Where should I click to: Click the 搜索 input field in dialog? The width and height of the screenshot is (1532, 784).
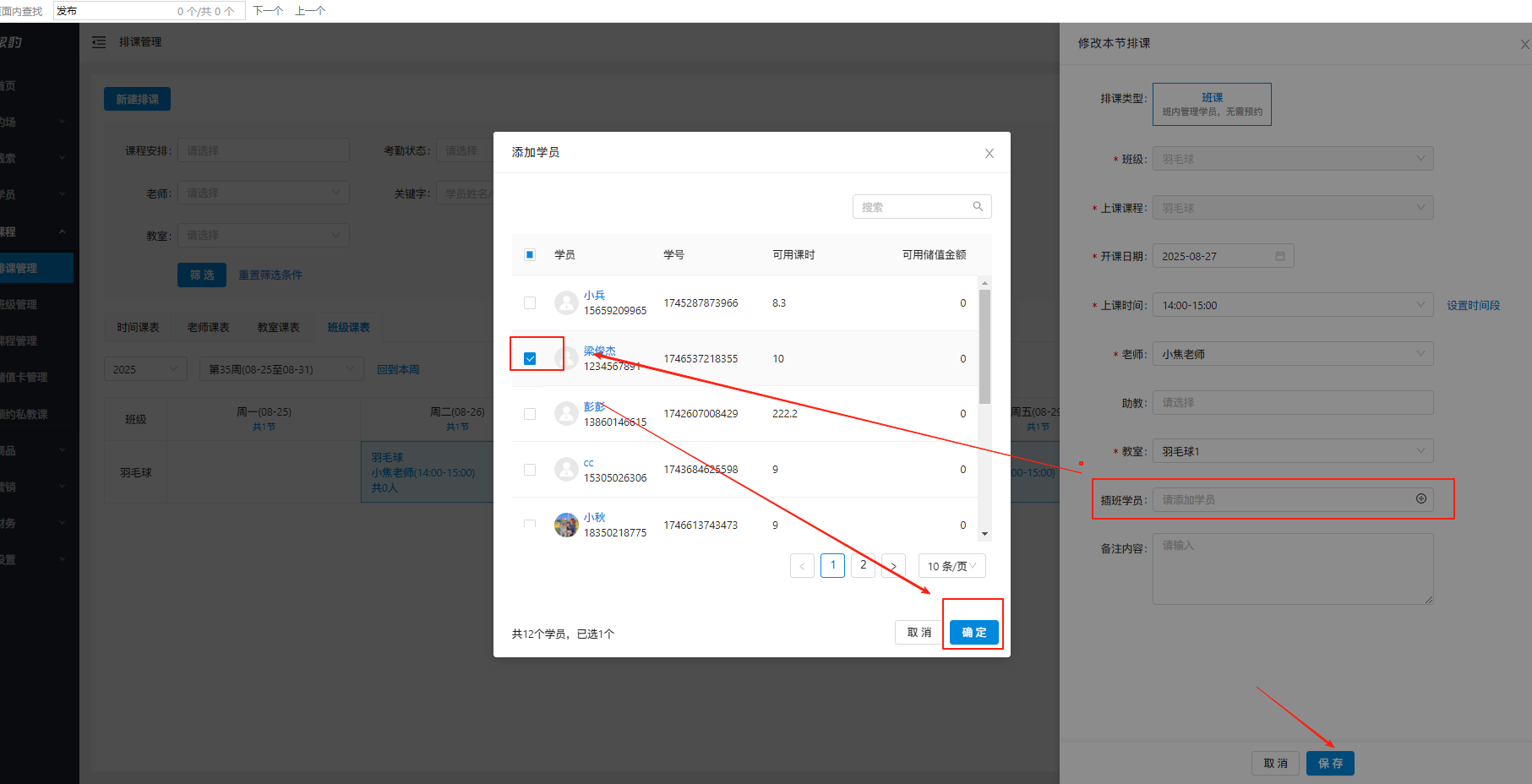[x=913, y=207]
